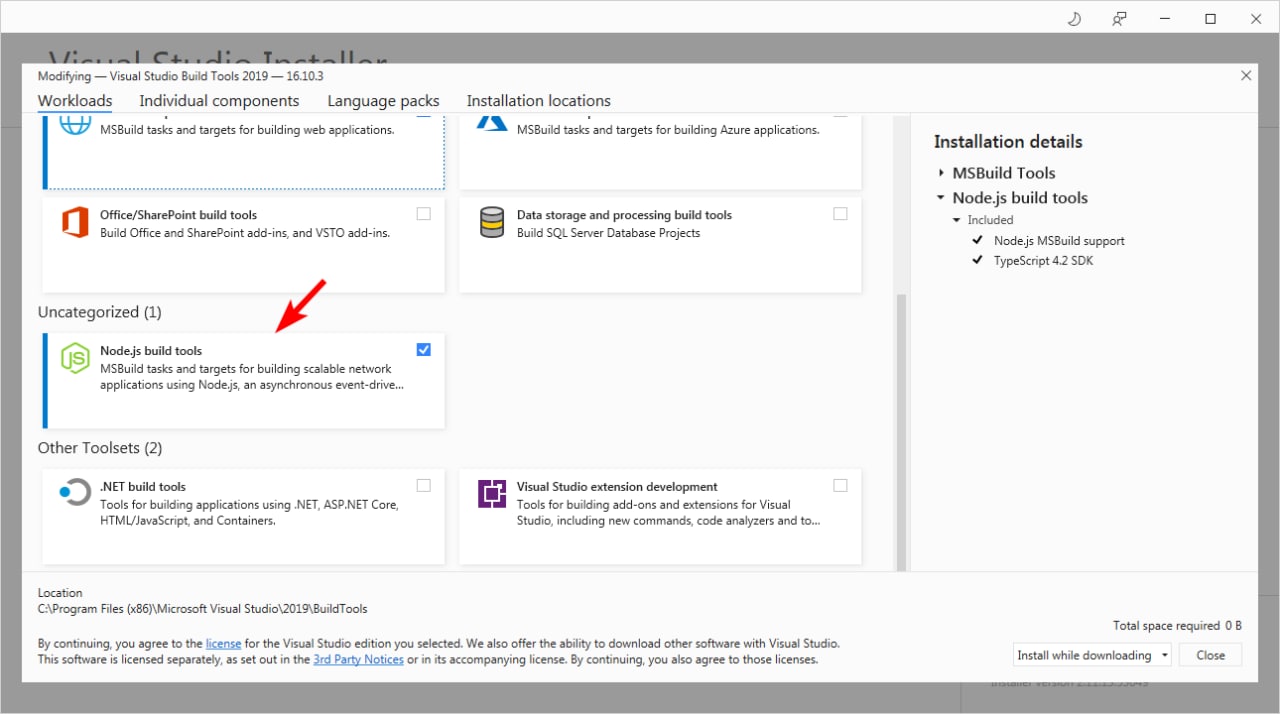Screen dimensions: 1280x714
Task: Check Visual Studio extension development workload
Action: click(840, 485)
